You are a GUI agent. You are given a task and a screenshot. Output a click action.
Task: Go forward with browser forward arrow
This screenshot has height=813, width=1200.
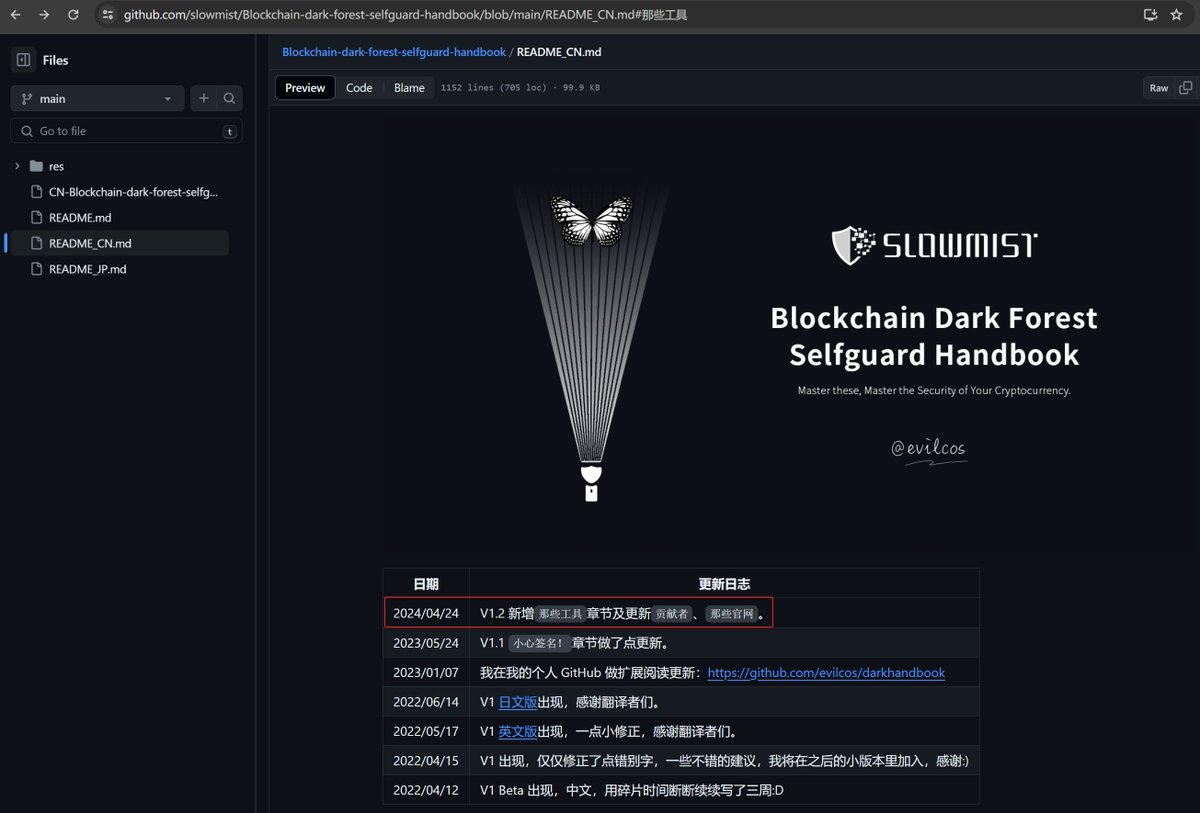click(x=44, y=15)
